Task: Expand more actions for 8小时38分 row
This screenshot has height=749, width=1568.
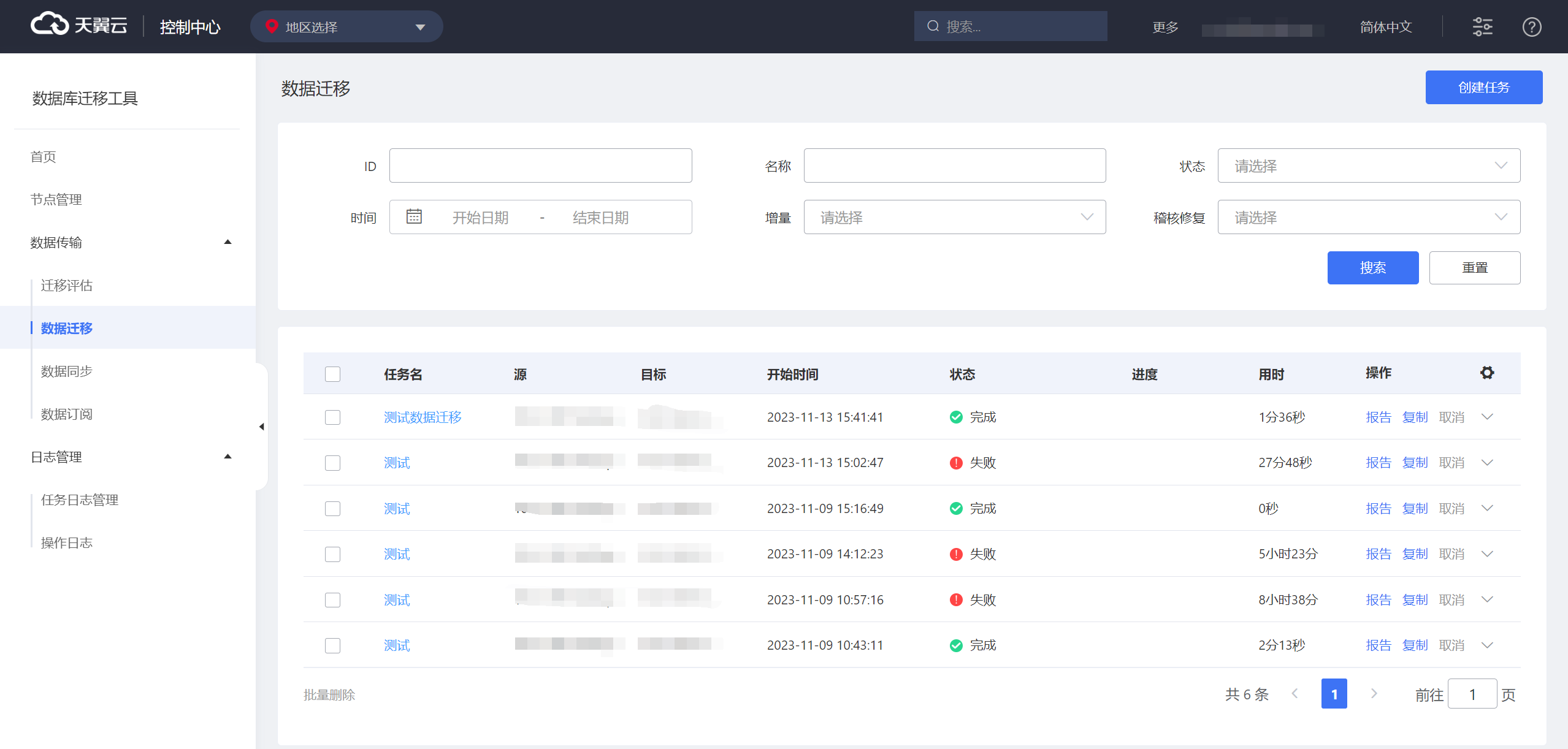Action: point(1486,599)
